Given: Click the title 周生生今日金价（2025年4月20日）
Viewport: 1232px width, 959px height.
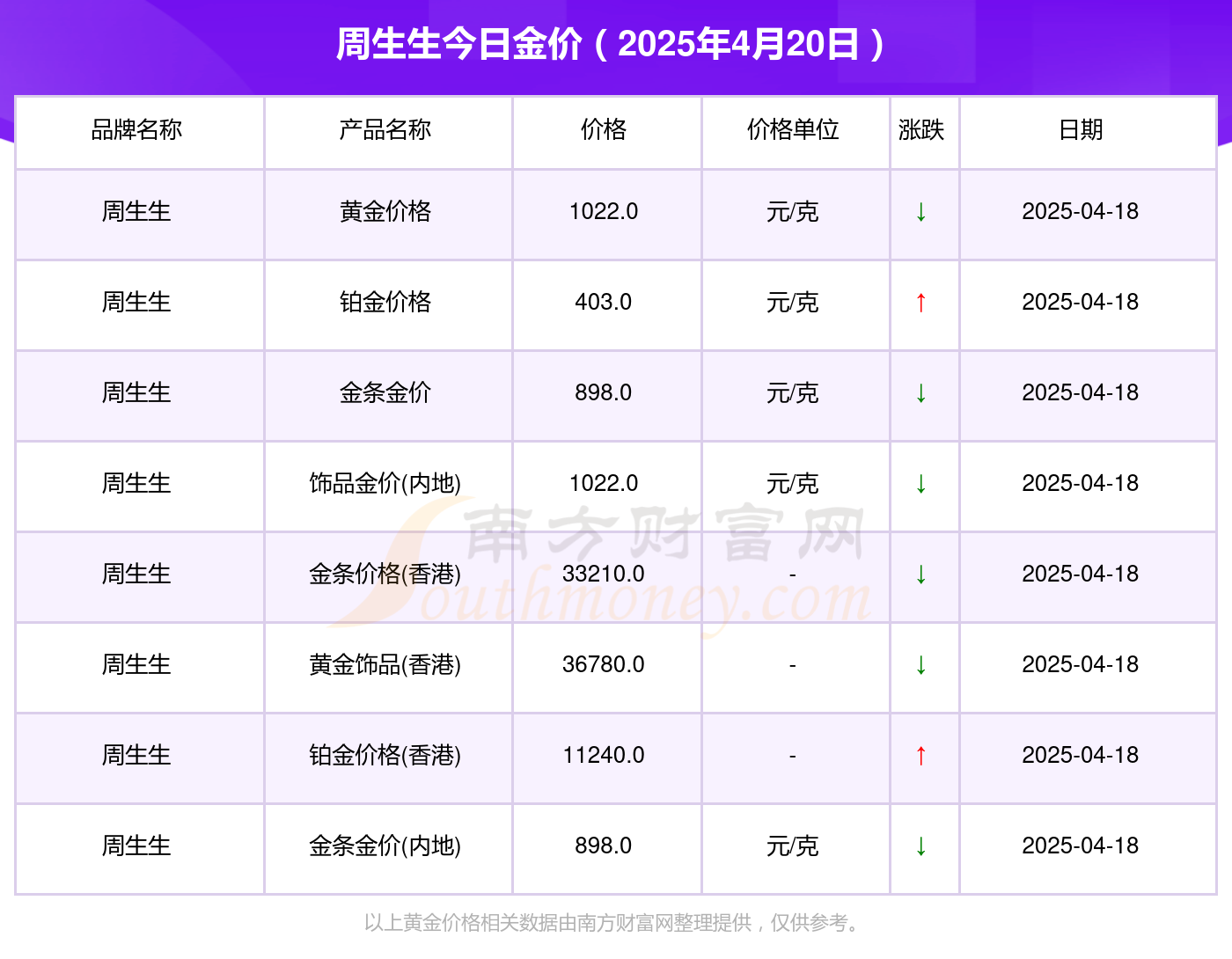Looking at the screenshot, I should 612,44.
